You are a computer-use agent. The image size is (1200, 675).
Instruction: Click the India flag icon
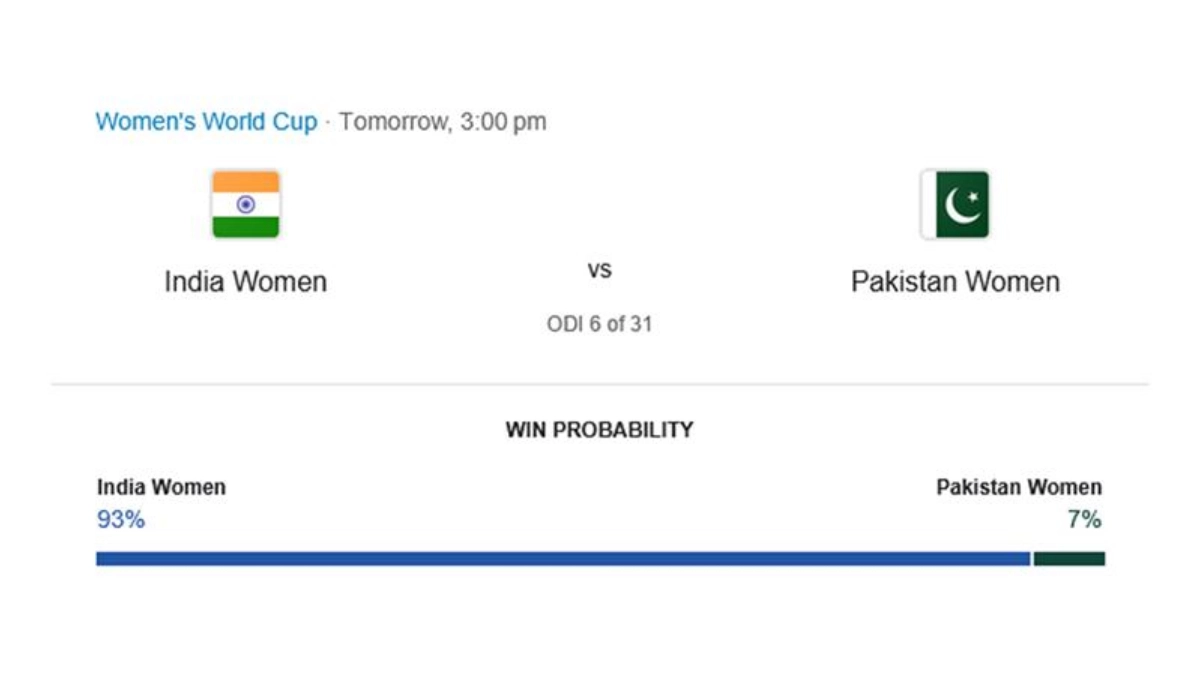tap(245, 204)
